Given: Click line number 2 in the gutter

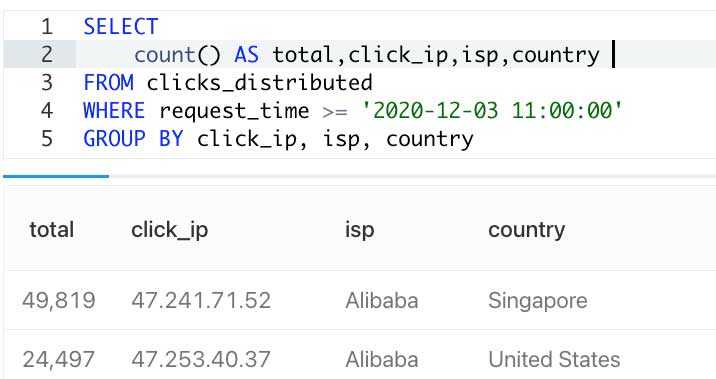Looking at the screenshot, I should (x=47, y=54).
